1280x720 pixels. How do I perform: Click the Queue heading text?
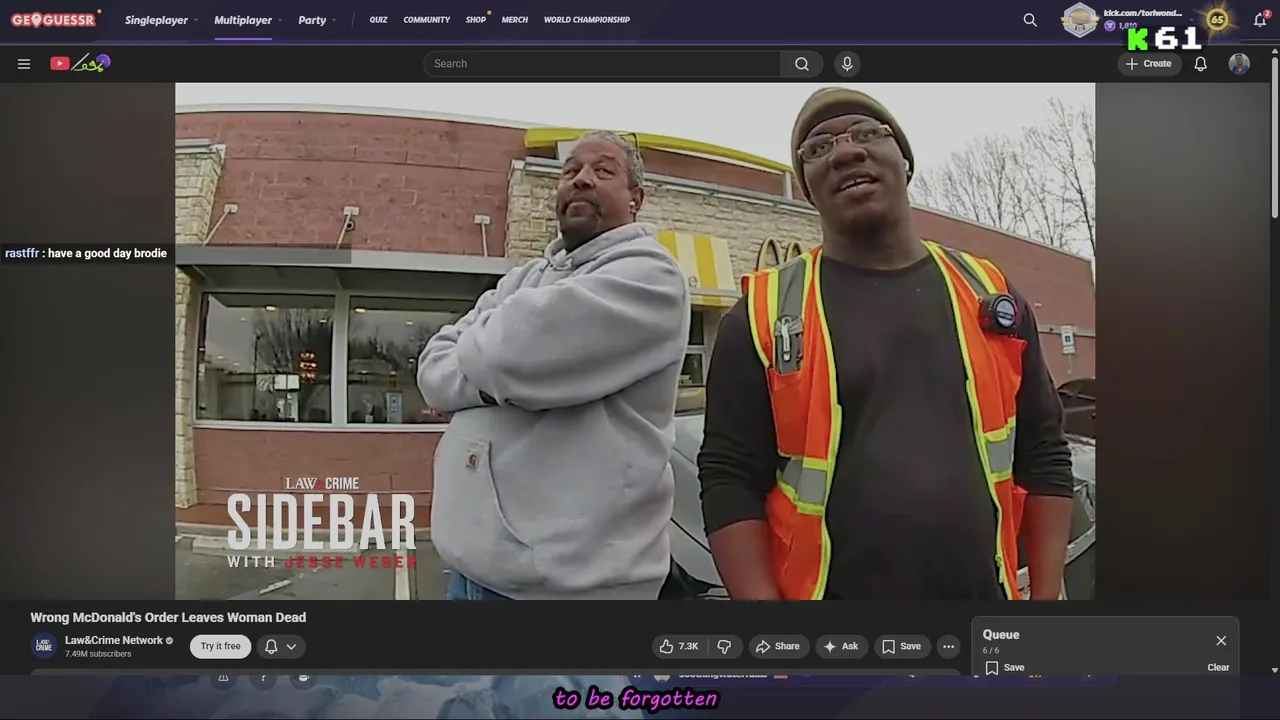(1001, 635)
